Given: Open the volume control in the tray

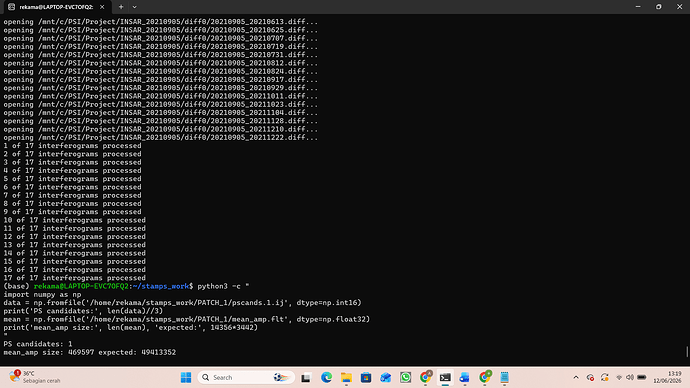Looking at the screenshot, I should pos(630,377).
